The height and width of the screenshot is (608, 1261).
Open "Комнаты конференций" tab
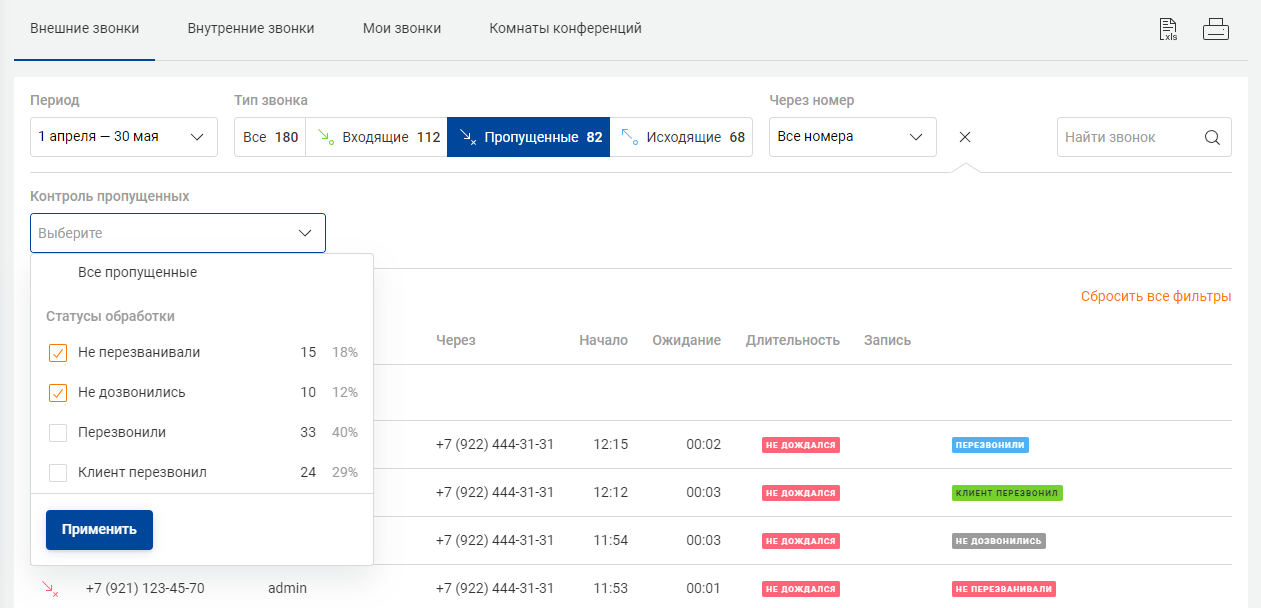point(565,28)
